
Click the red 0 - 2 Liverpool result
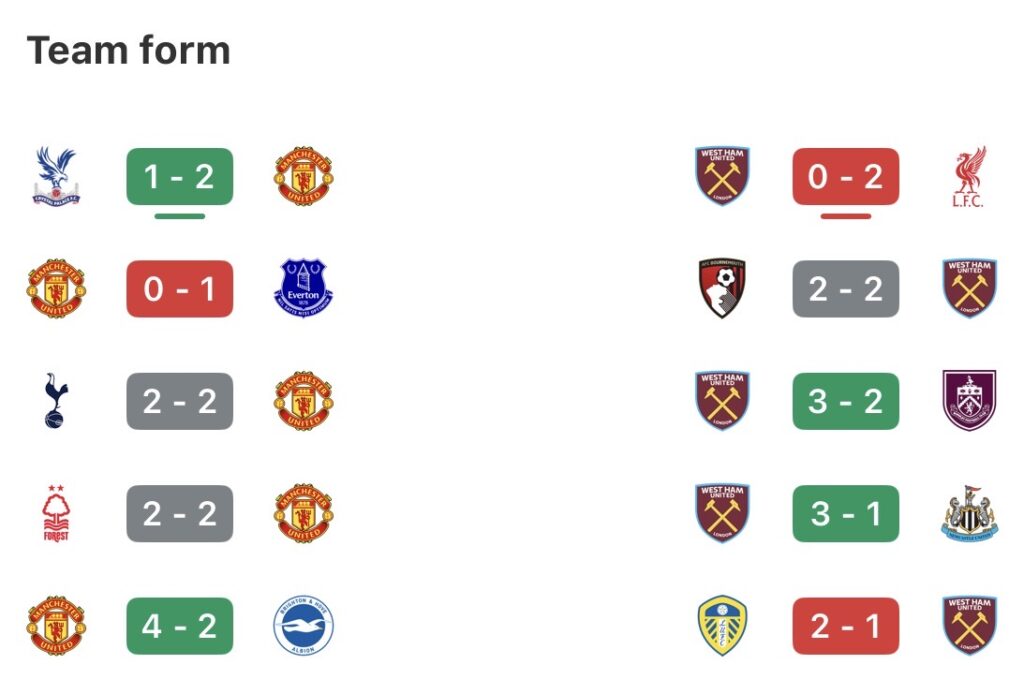[845, 176]
